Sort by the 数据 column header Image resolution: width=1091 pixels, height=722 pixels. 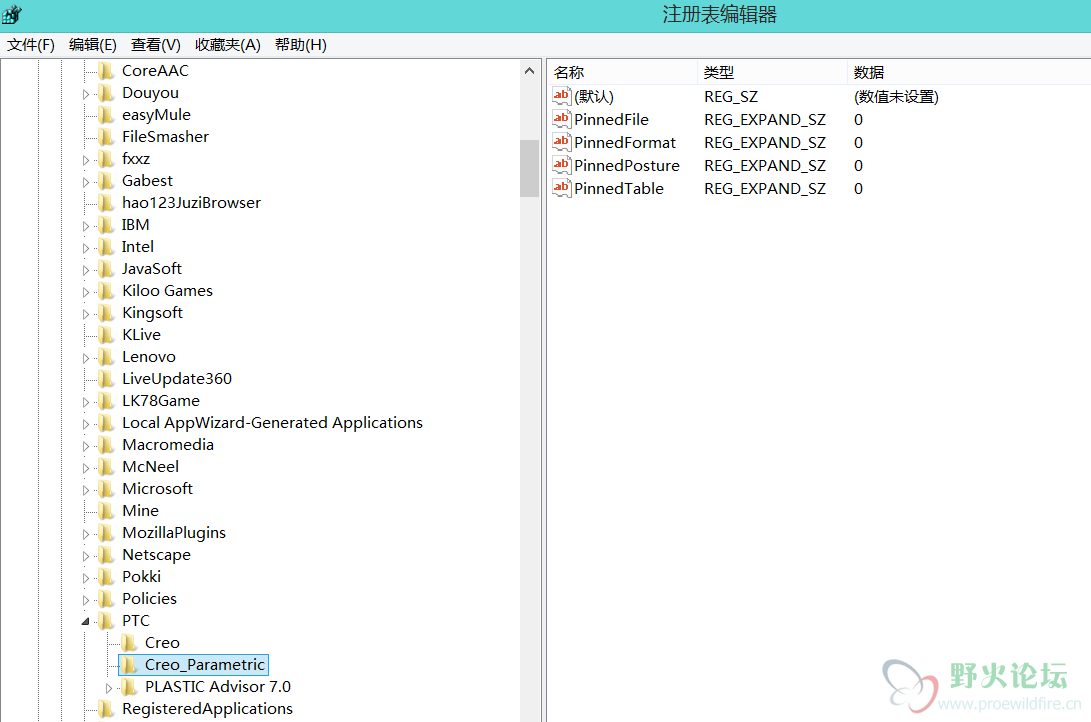coord(969,72)
